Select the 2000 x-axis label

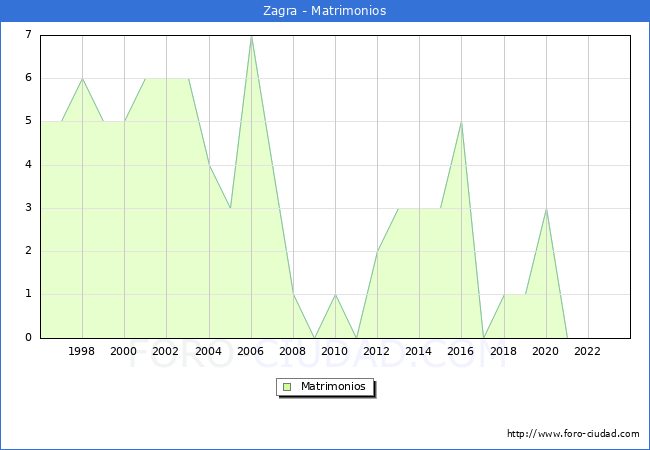tap(124, 351)
